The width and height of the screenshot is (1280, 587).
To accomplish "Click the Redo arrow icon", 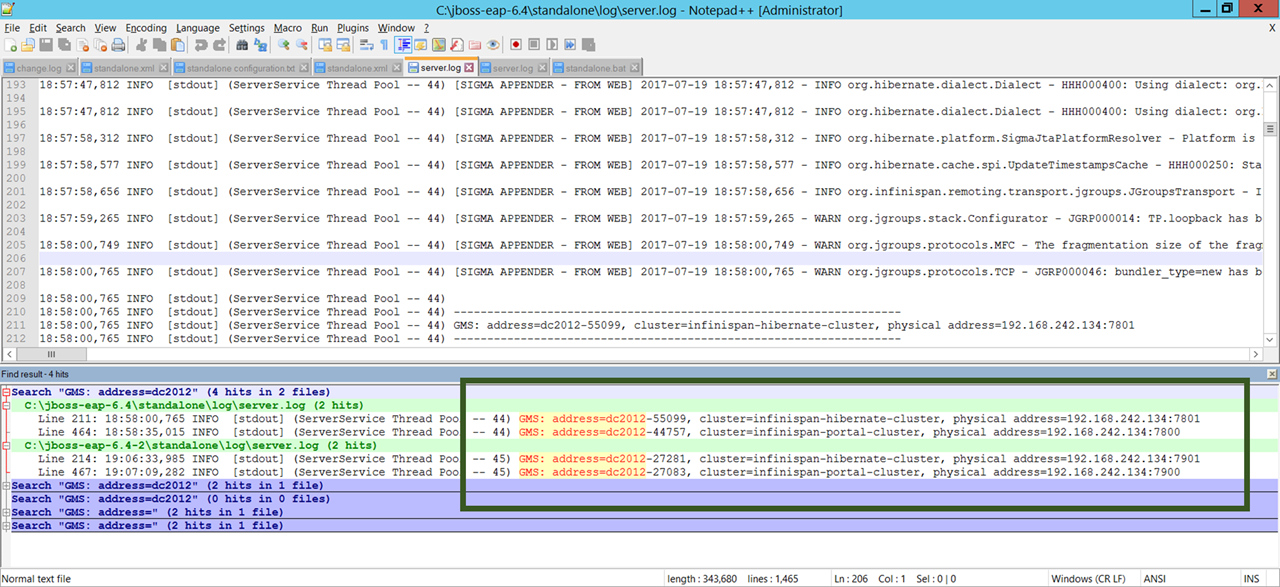I will pyautogui.click(x=220, y=45).
